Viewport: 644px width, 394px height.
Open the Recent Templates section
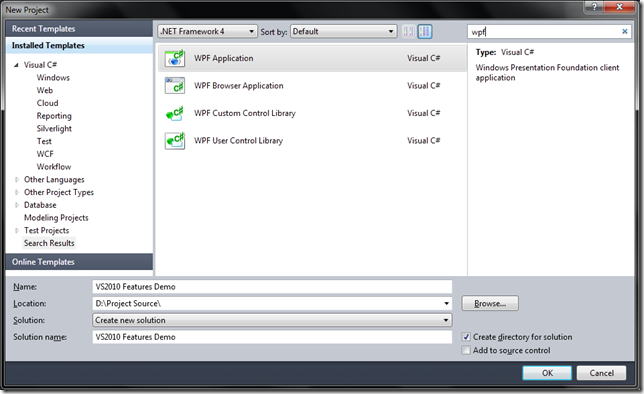tap(79, 29)
